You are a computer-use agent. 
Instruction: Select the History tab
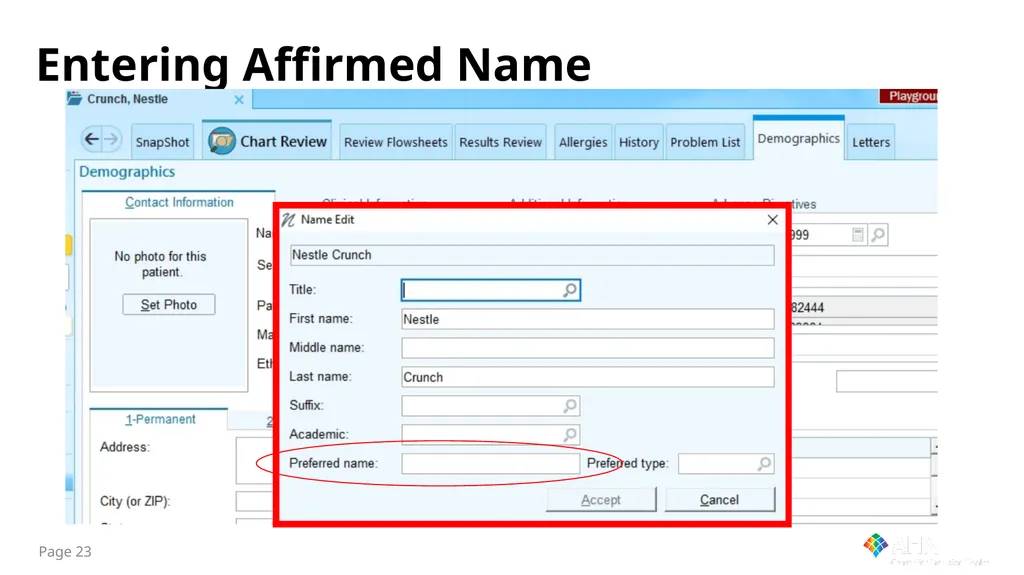pyautogui.click(x=639, y=142)
